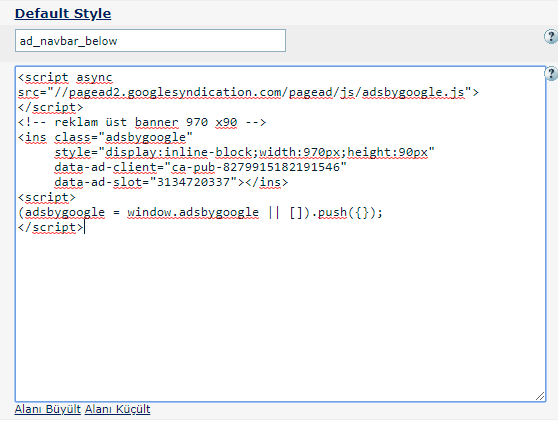This screenshot has width=558, height=424.
Task: Click the text "class="adsbygoogle""
Action: (x=123, y=137)
